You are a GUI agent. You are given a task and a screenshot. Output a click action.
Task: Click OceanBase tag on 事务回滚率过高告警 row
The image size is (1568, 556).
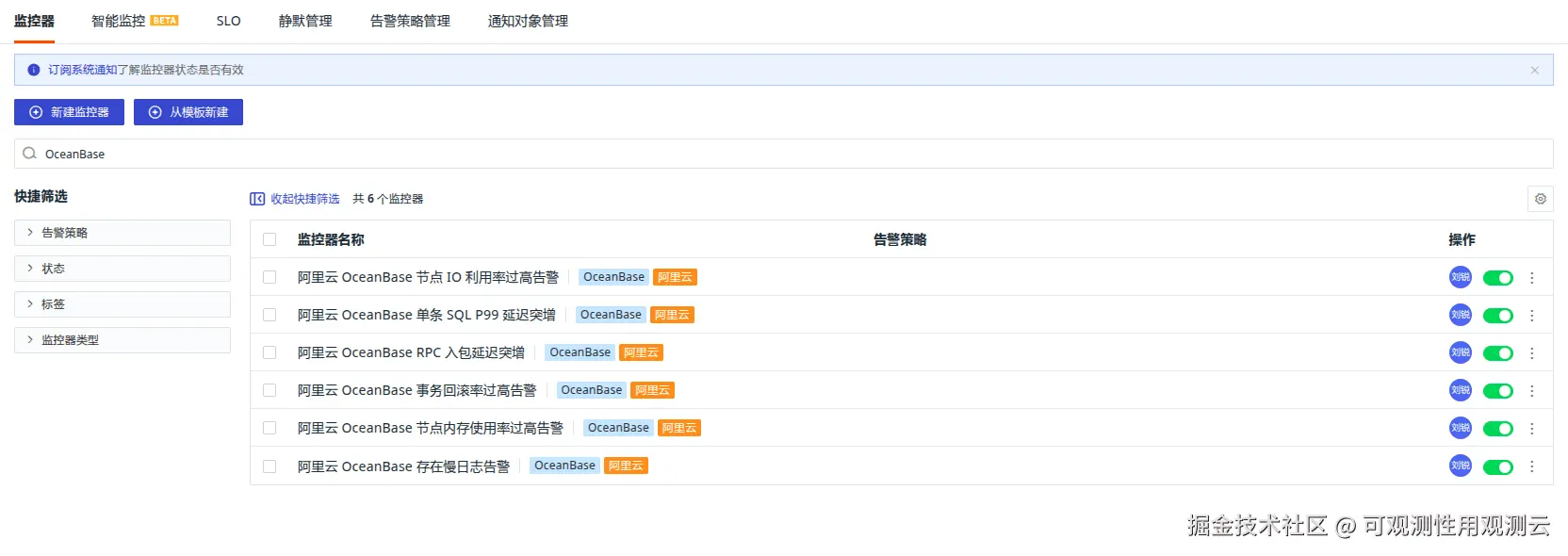(x=591, y=390)
